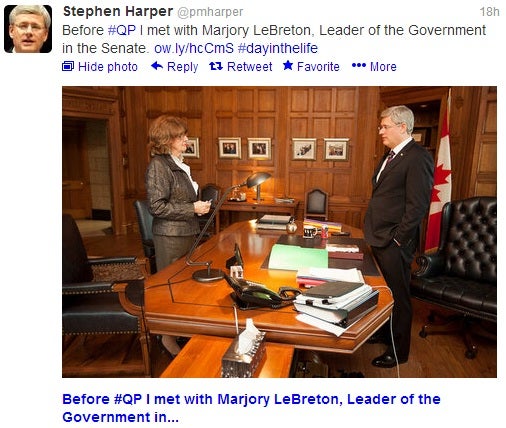Screen dimensions: 506x428
Task: Click the Hide photo icon
Action: 68,66
